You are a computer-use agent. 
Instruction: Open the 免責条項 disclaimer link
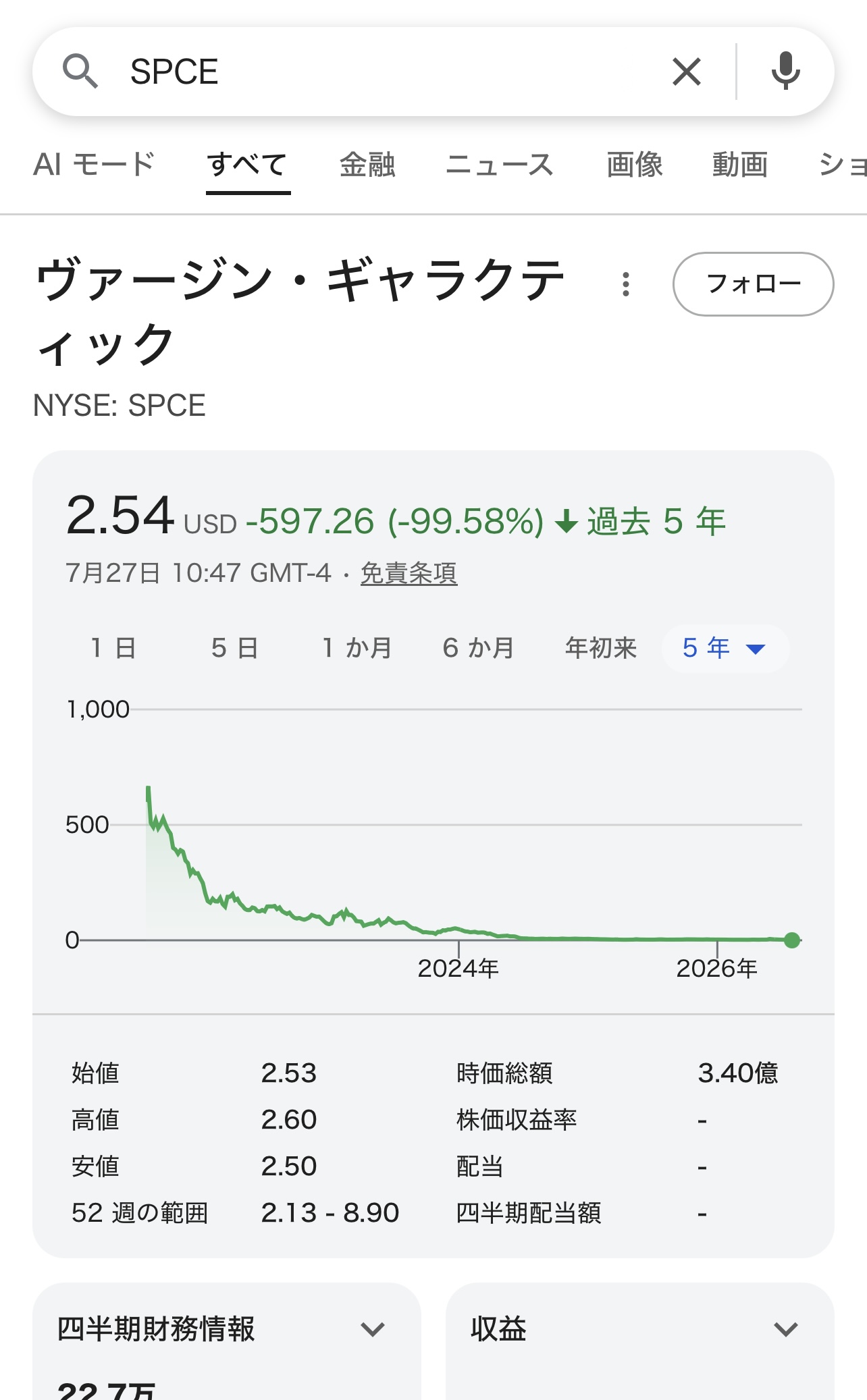coord(409,573)
